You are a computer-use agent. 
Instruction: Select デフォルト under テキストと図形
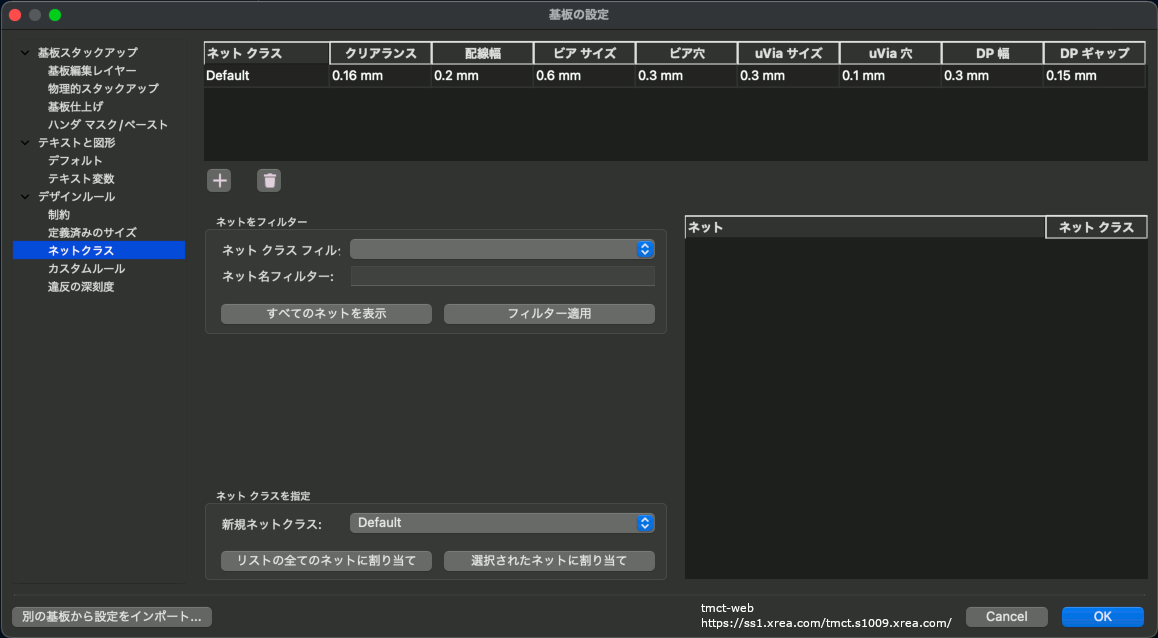[75, 160]
